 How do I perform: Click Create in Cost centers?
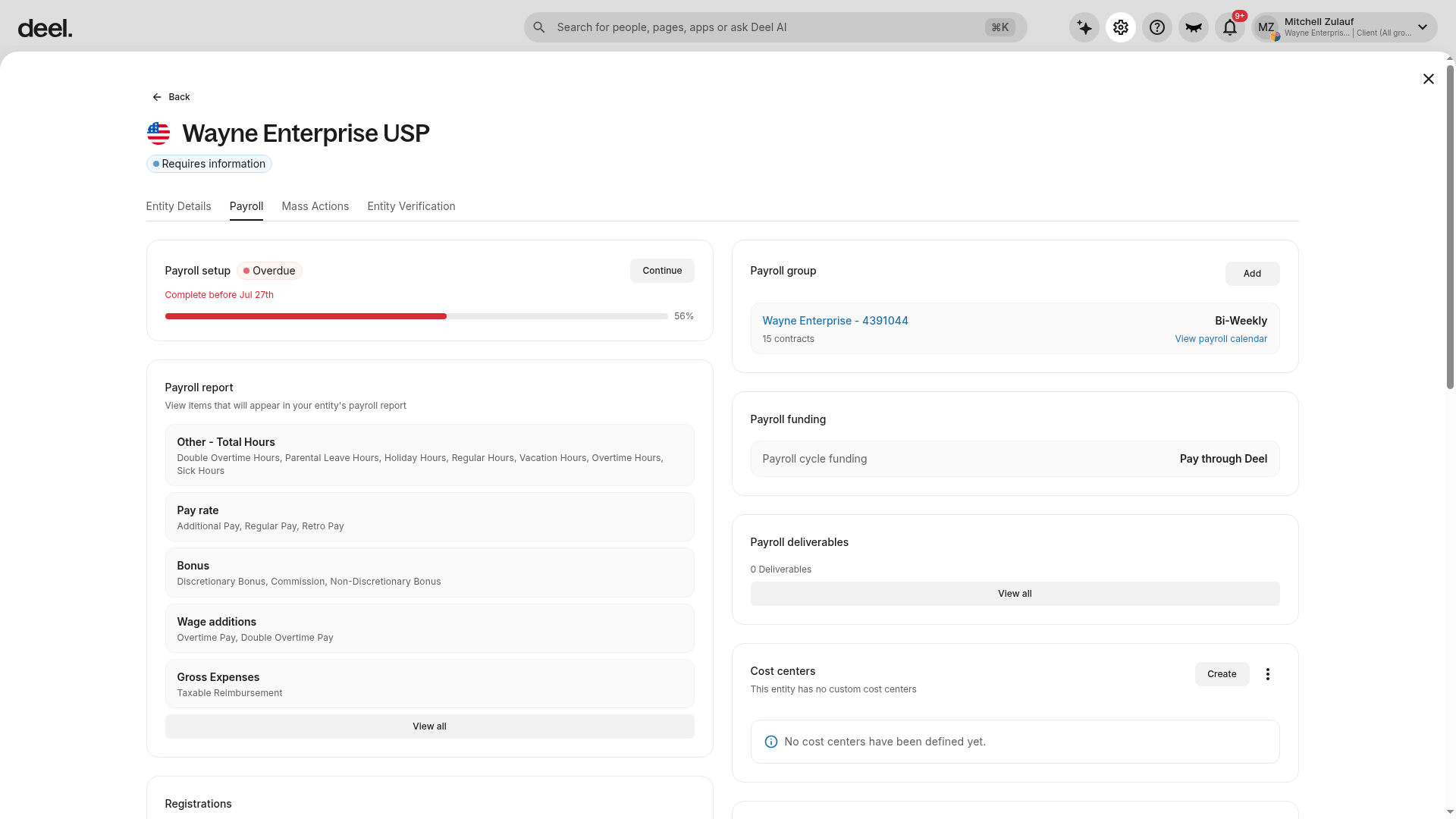coord(1222,674)
